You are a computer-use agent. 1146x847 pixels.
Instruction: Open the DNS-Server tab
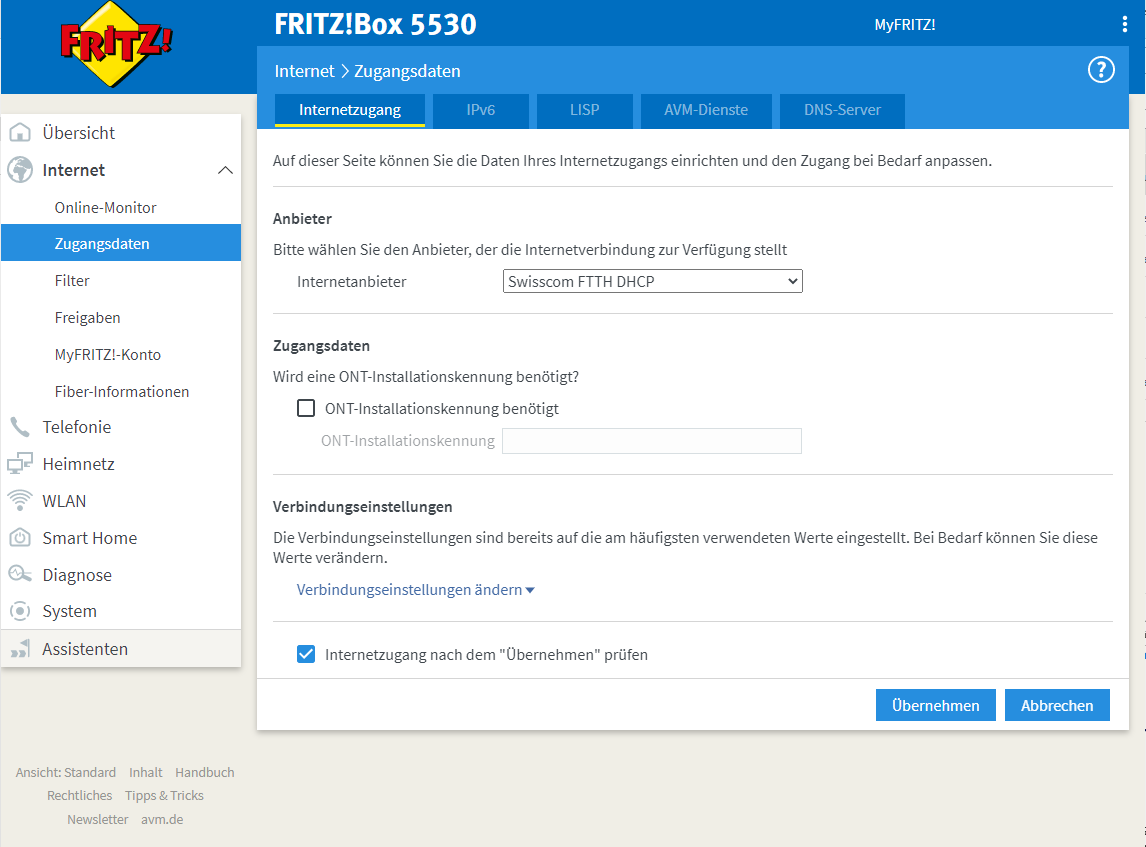click(841, 111)
